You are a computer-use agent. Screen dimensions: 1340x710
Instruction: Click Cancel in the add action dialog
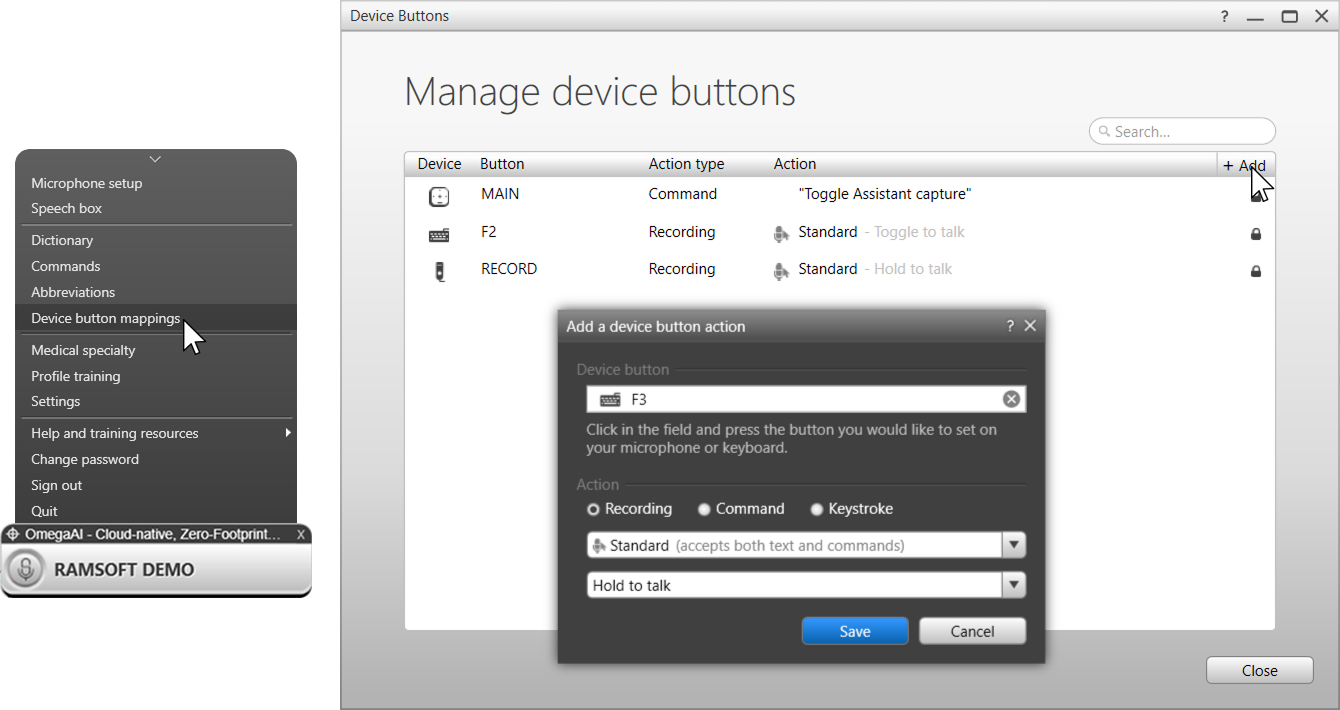coord(972,631)
